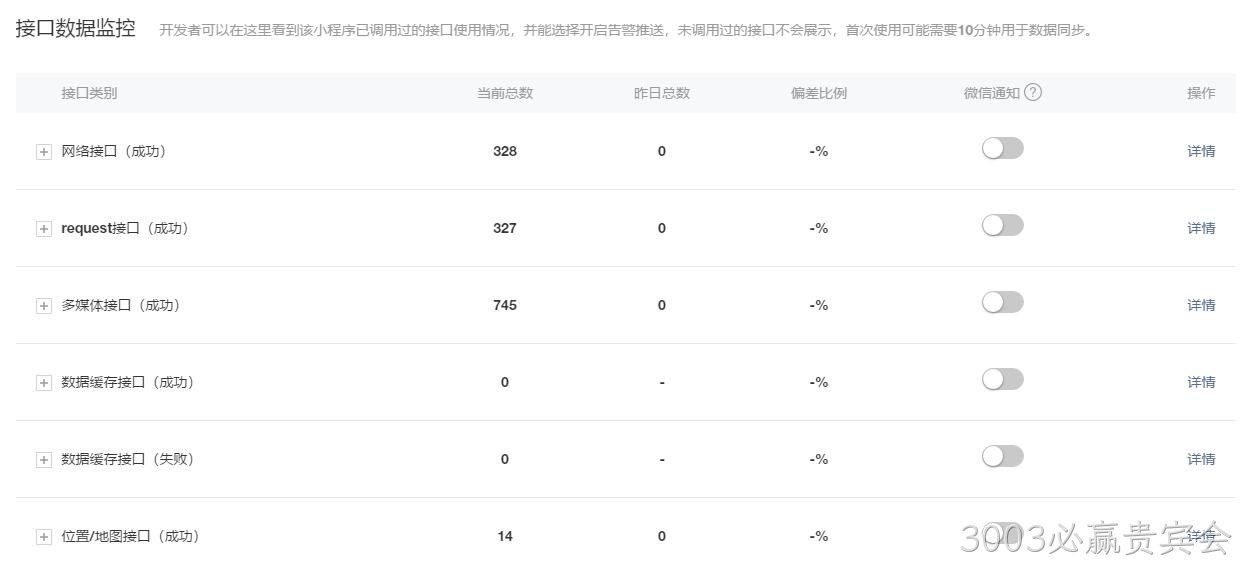Open 详情 link for 数据缓存接口（失败）
Image resolution: width=1248 pixels, height=569 pixels.
1201,459
